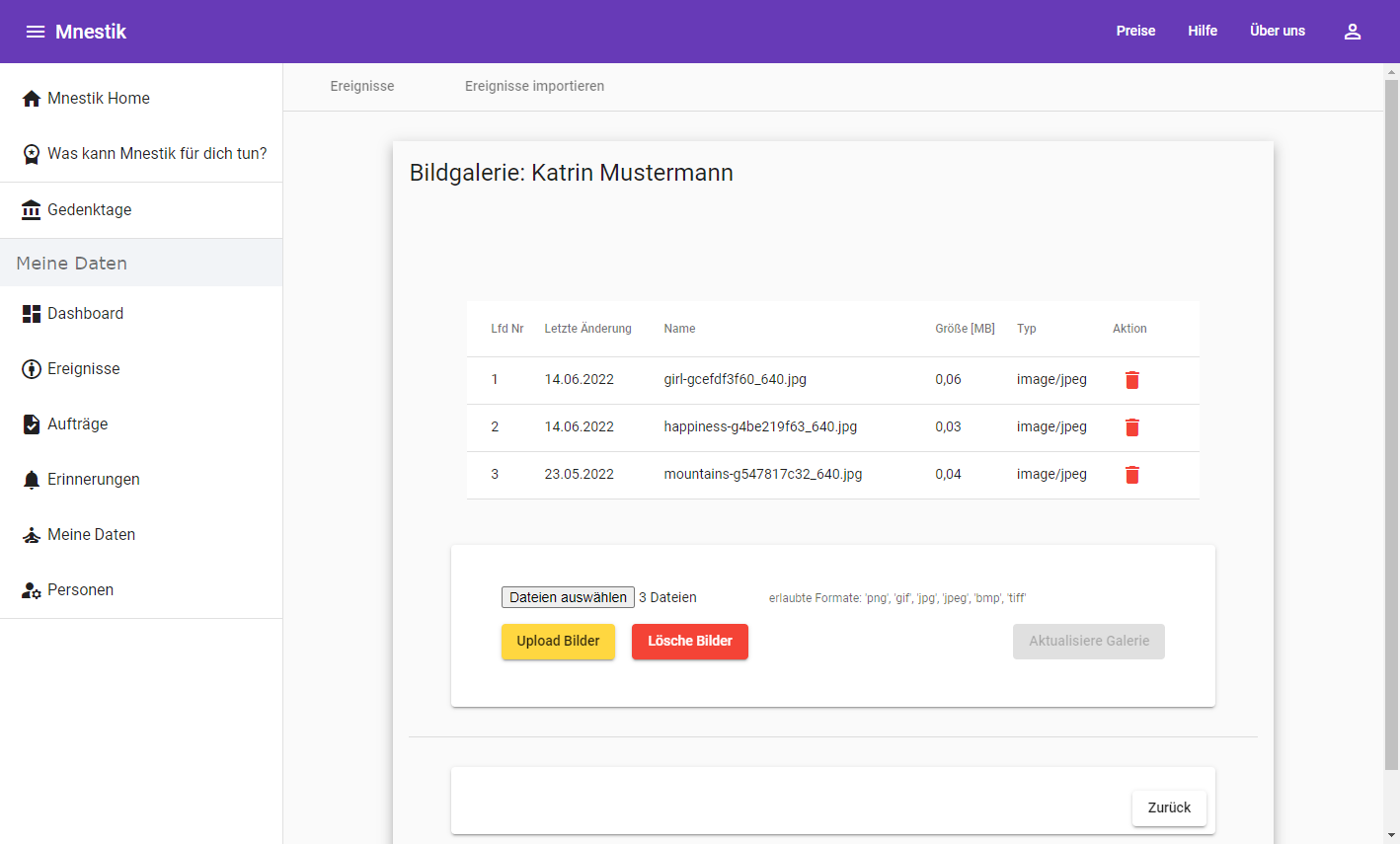
Task: Open Aufträge in the sidebar
Action: pyautogui.click(x=77, y=424)
